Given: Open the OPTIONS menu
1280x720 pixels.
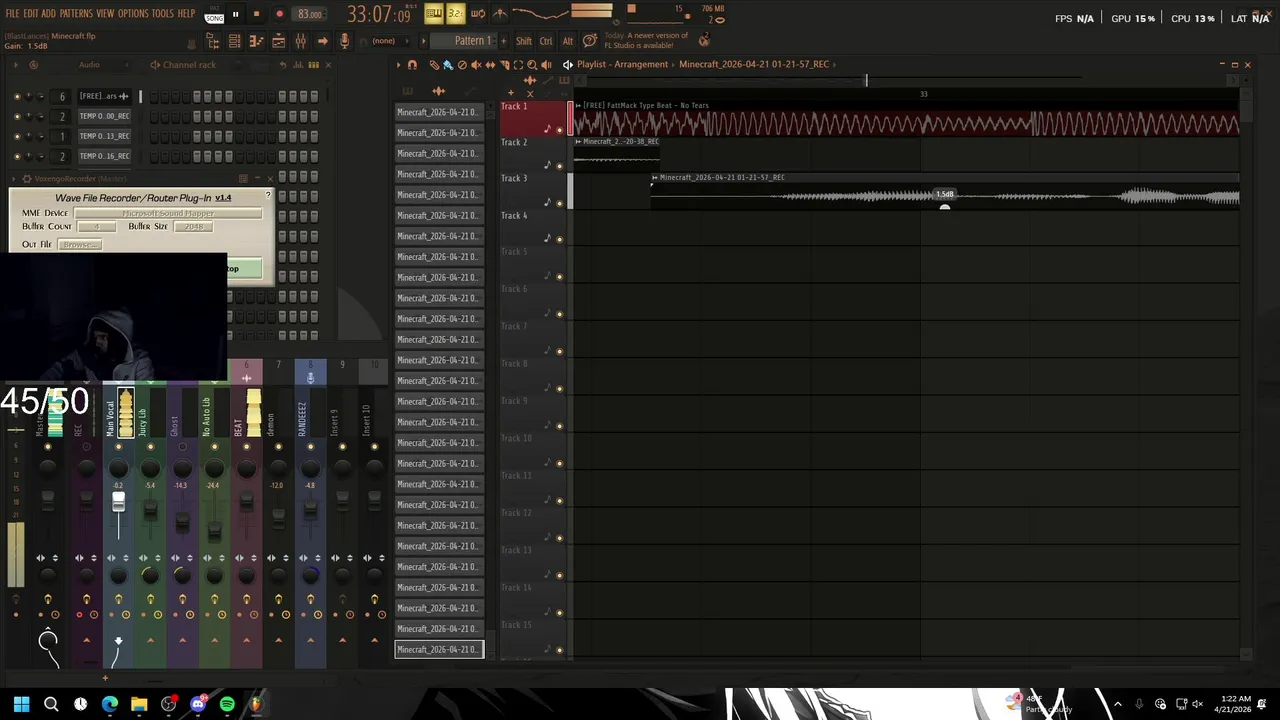Looking at the screenshot, I should (133, 14).
